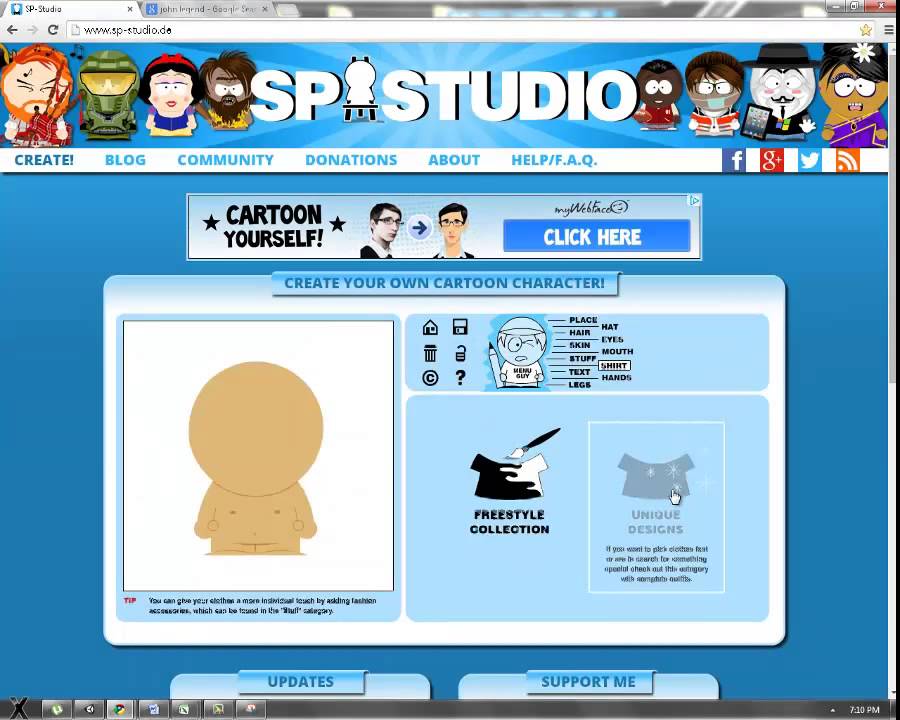900x720 pixels.
Task: Click the floppy disk save icon
Action: [460, 327]
